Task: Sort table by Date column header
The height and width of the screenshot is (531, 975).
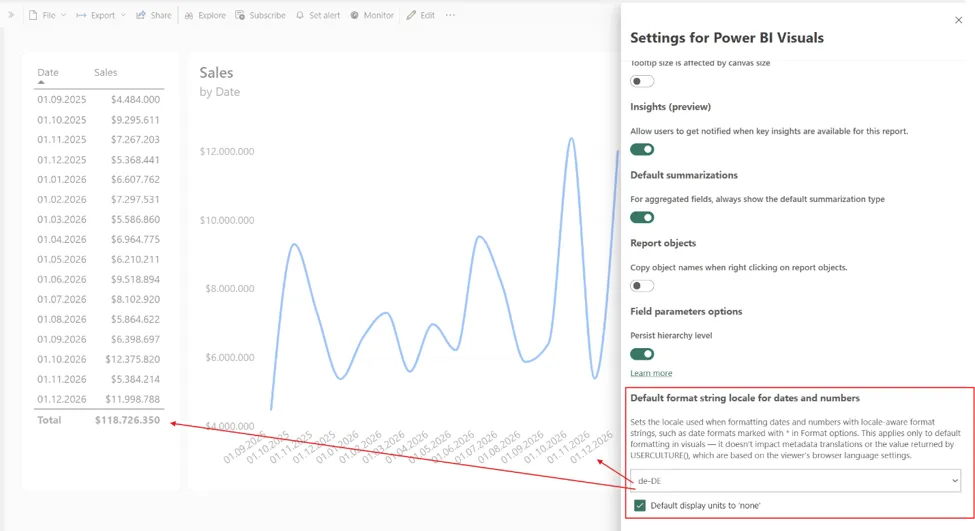Action: click(x=48, y=72)
